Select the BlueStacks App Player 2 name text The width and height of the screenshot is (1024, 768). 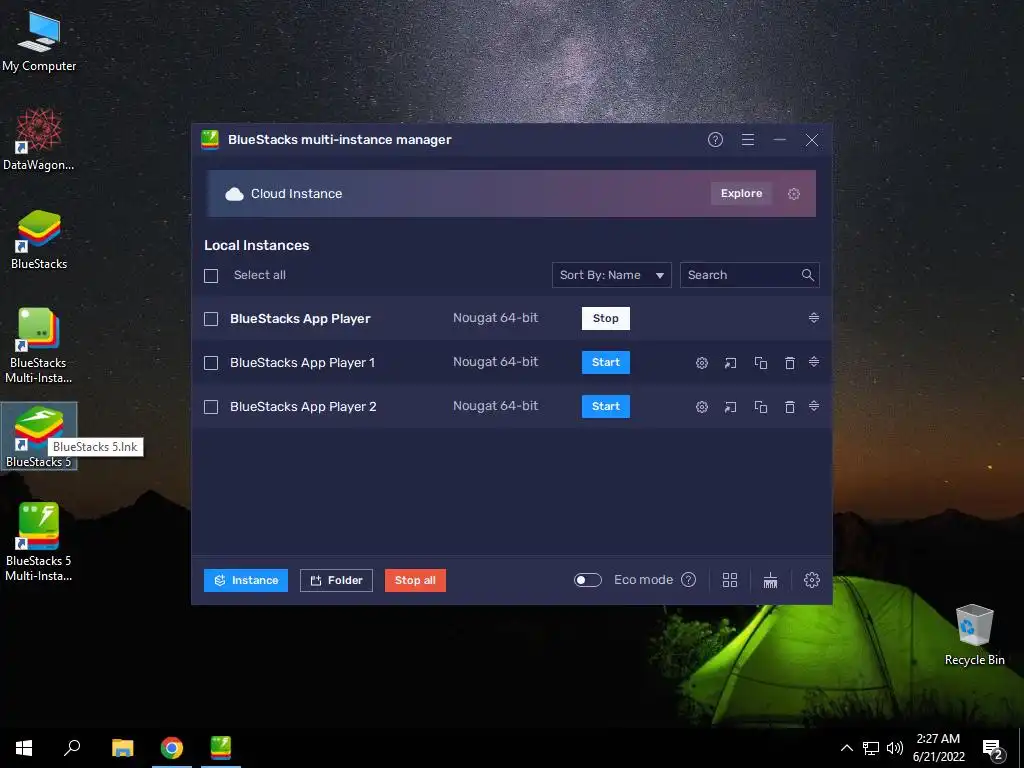303,406
